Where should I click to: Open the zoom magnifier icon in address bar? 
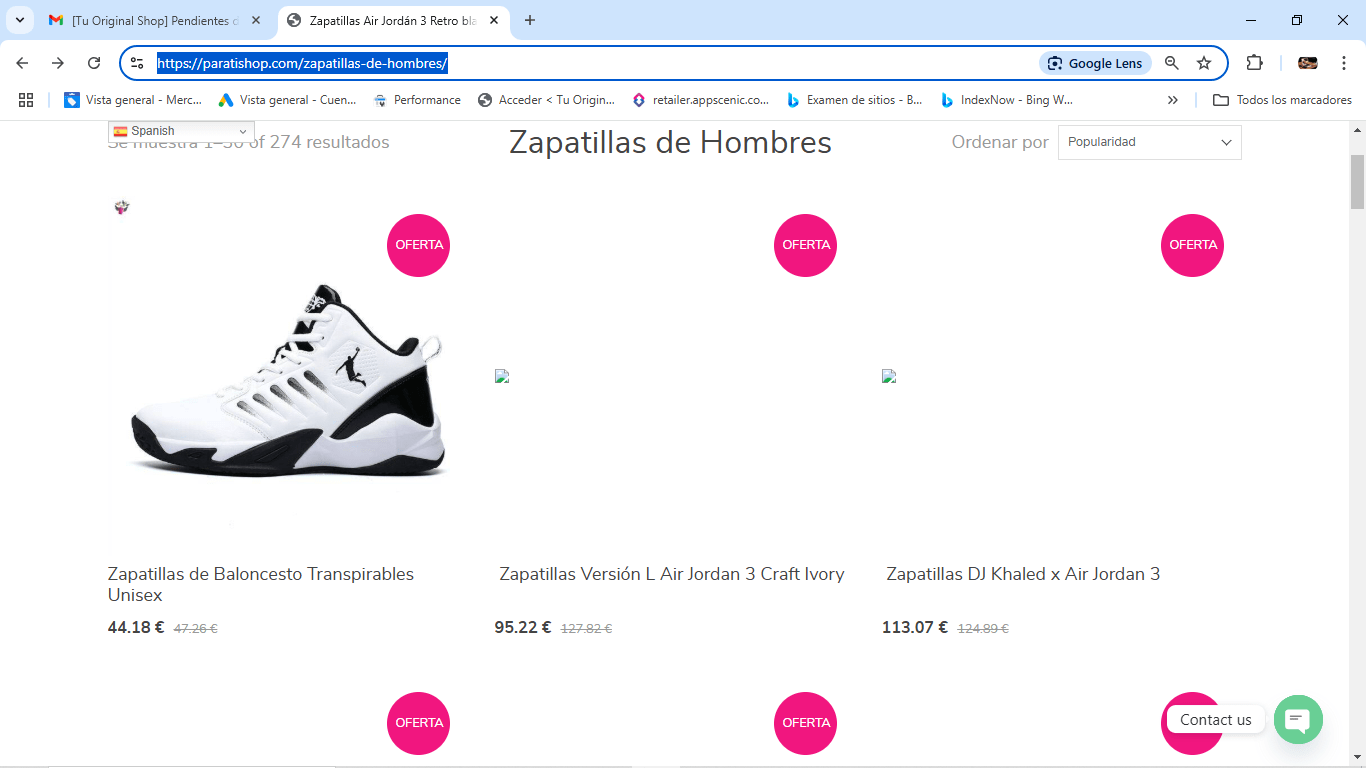coord(1172,63)
